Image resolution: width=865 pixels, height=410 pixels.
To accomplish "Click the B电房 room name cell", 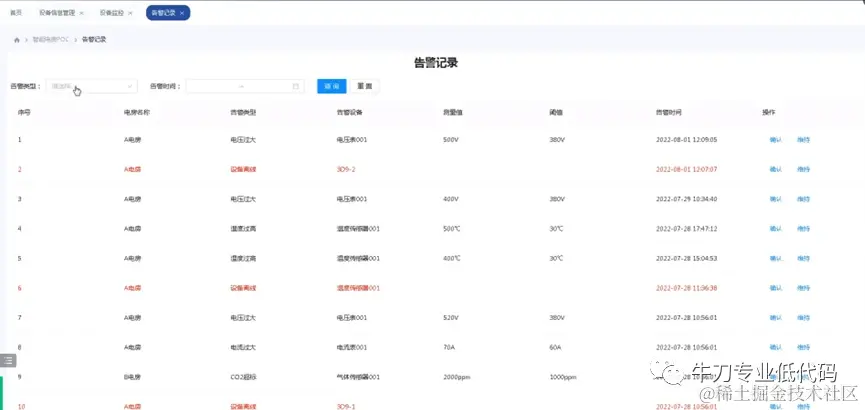I will click(x=132, y=377).
